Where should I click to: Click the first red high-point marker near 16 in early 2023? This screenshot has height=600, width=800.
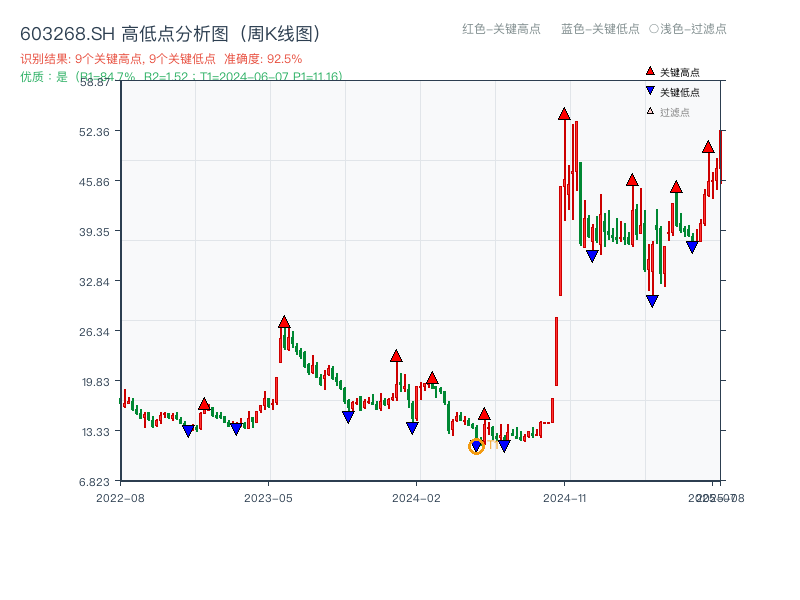(x=204, y=405)
